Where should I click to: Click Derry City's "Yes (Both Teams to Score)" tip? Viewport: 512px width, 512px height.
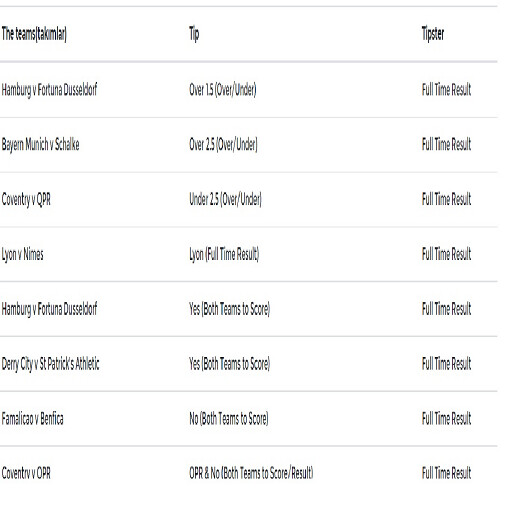pyautogui.click(x=230, y=364)
